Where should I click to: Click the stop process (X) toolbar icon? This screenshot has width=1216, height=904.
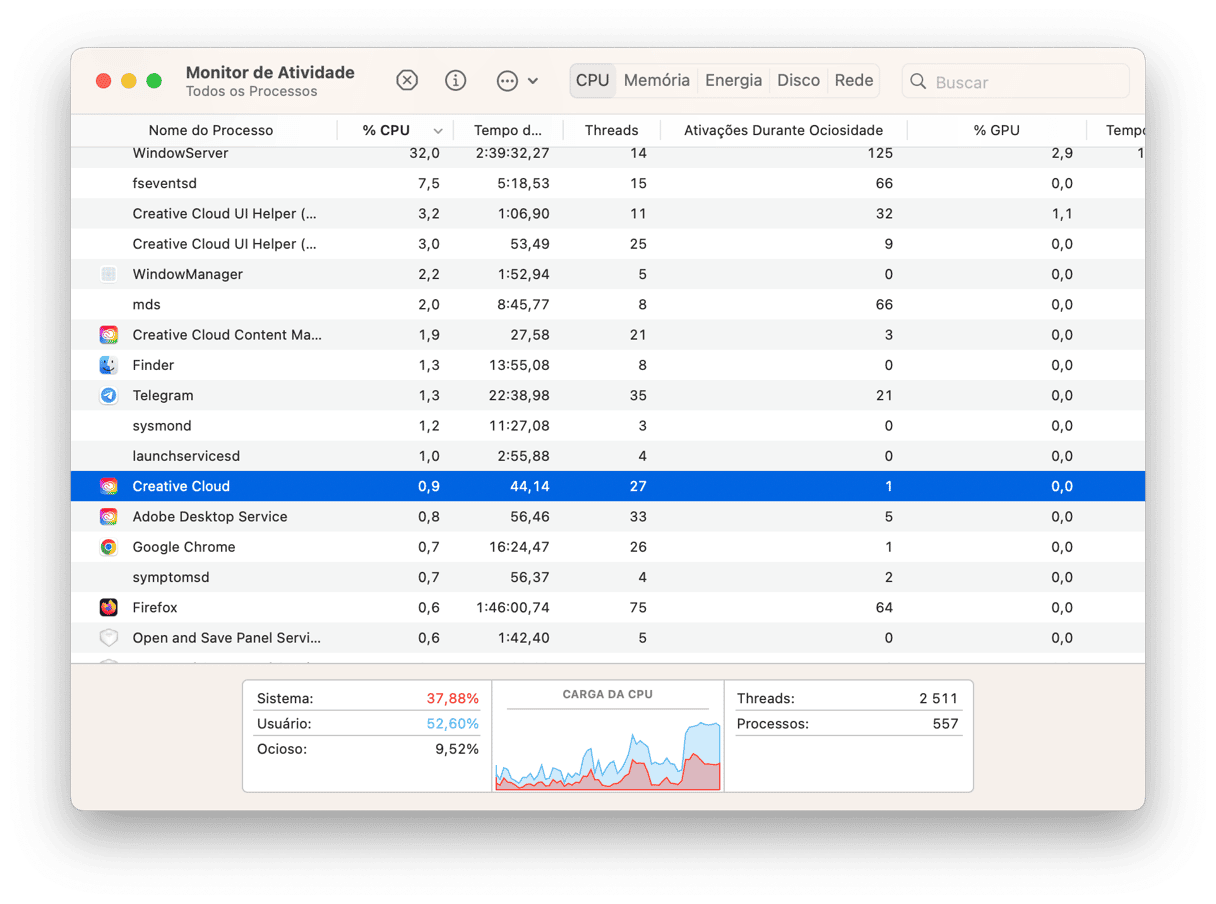(407, 81)
